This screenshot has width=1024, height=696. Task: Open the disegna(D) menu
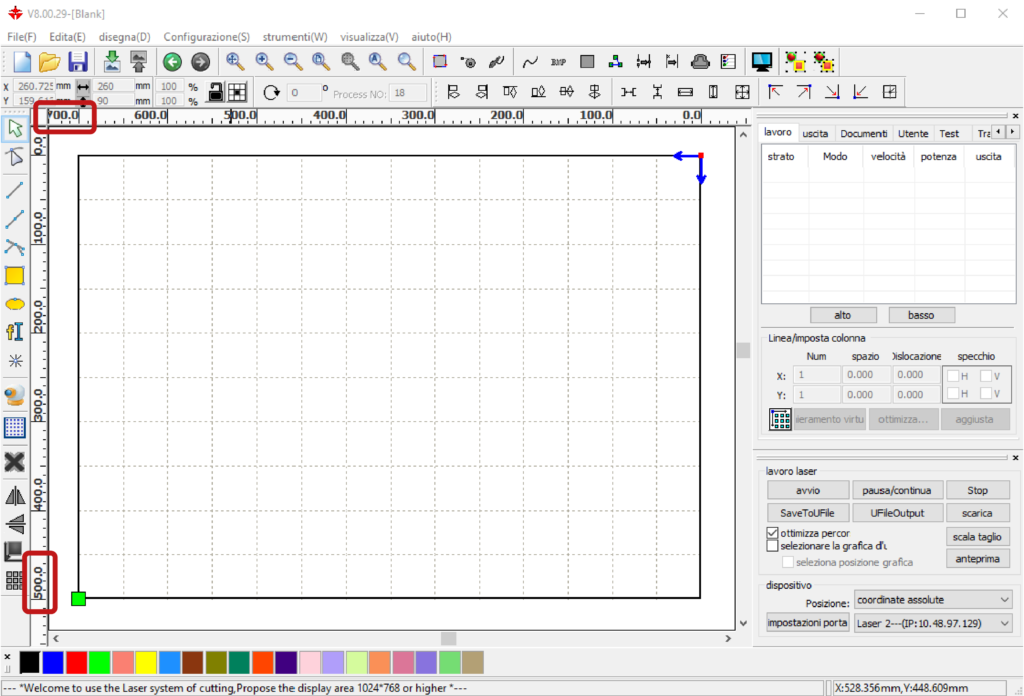click(x=124, y=37)
